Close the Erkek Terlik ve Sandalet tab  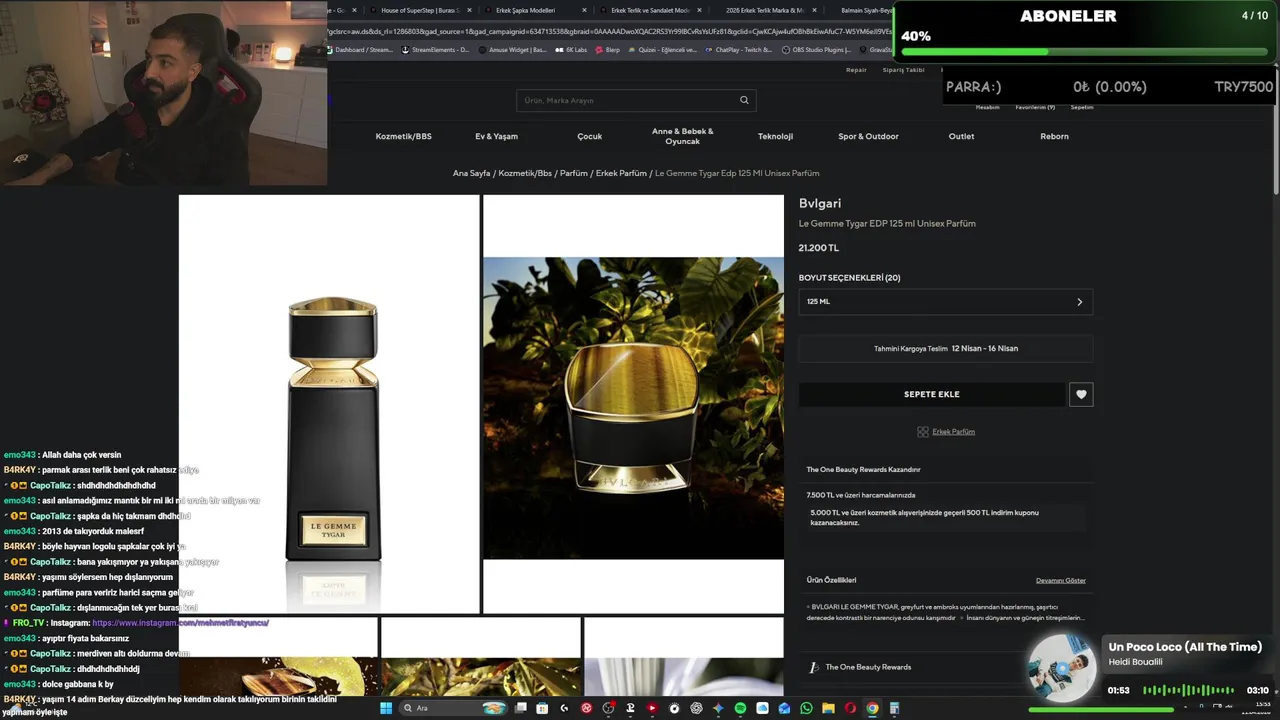[699, 10]
